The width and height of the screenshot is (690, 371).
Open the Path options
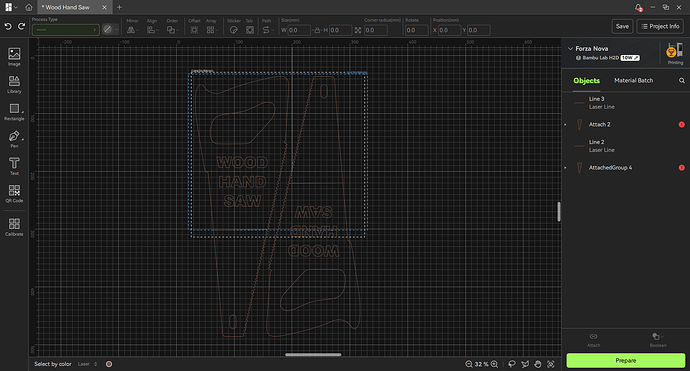point(268,30)
